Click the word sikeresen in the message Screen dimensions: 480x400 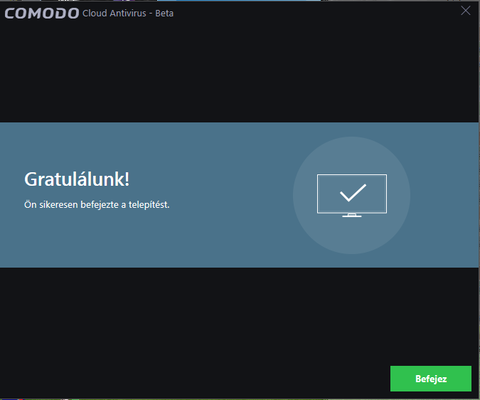[x=58, y=205]
